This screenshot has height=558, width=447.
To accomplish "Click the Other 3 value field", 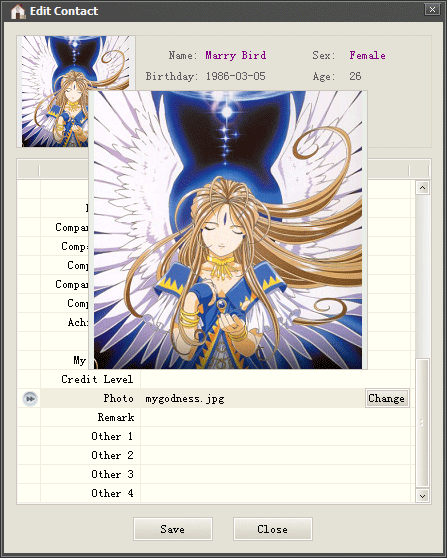I will pyautogui.click(x=275, y=474).
